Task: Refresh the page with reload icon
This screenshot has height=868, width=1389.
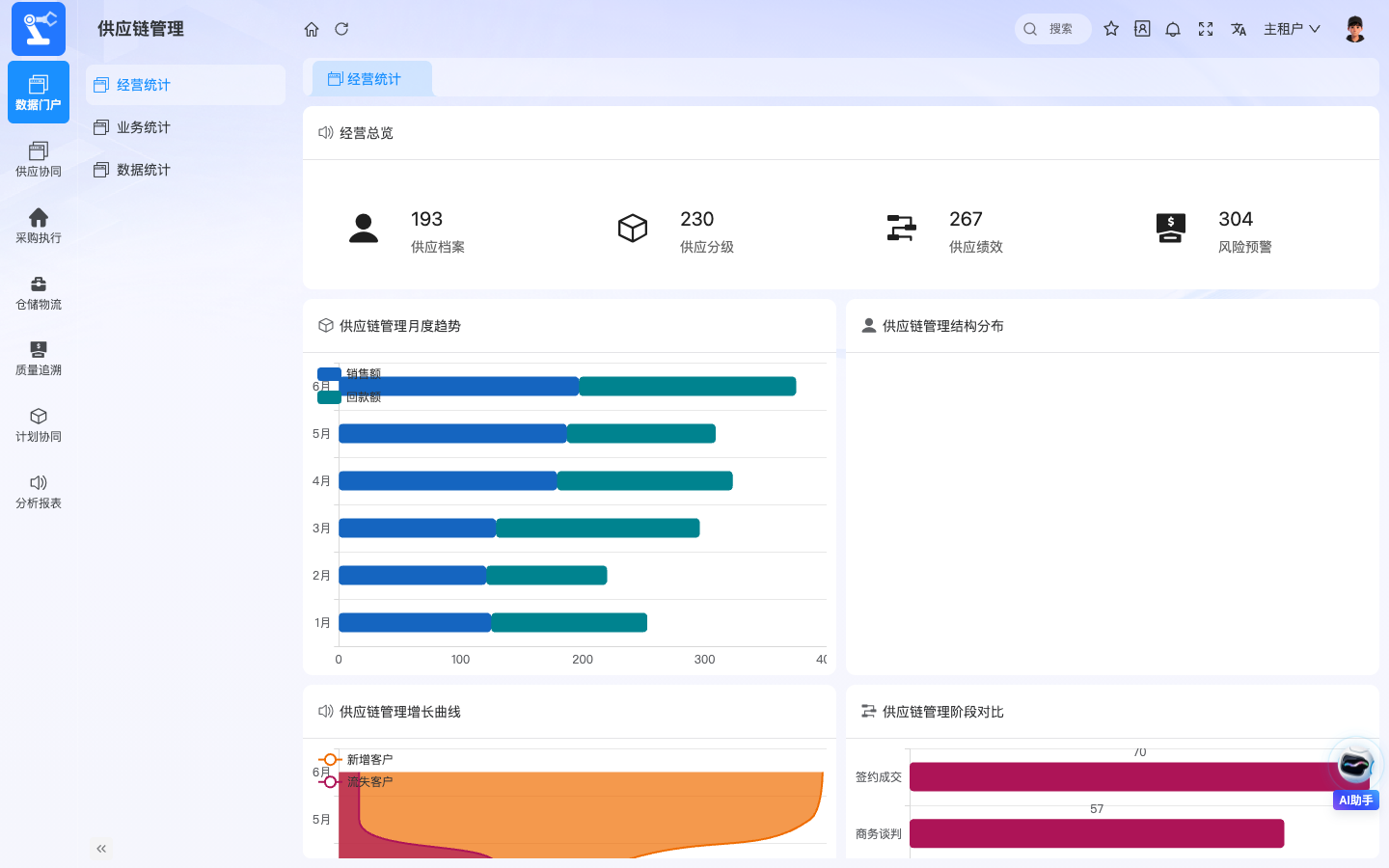Action: tap(341, 29)
